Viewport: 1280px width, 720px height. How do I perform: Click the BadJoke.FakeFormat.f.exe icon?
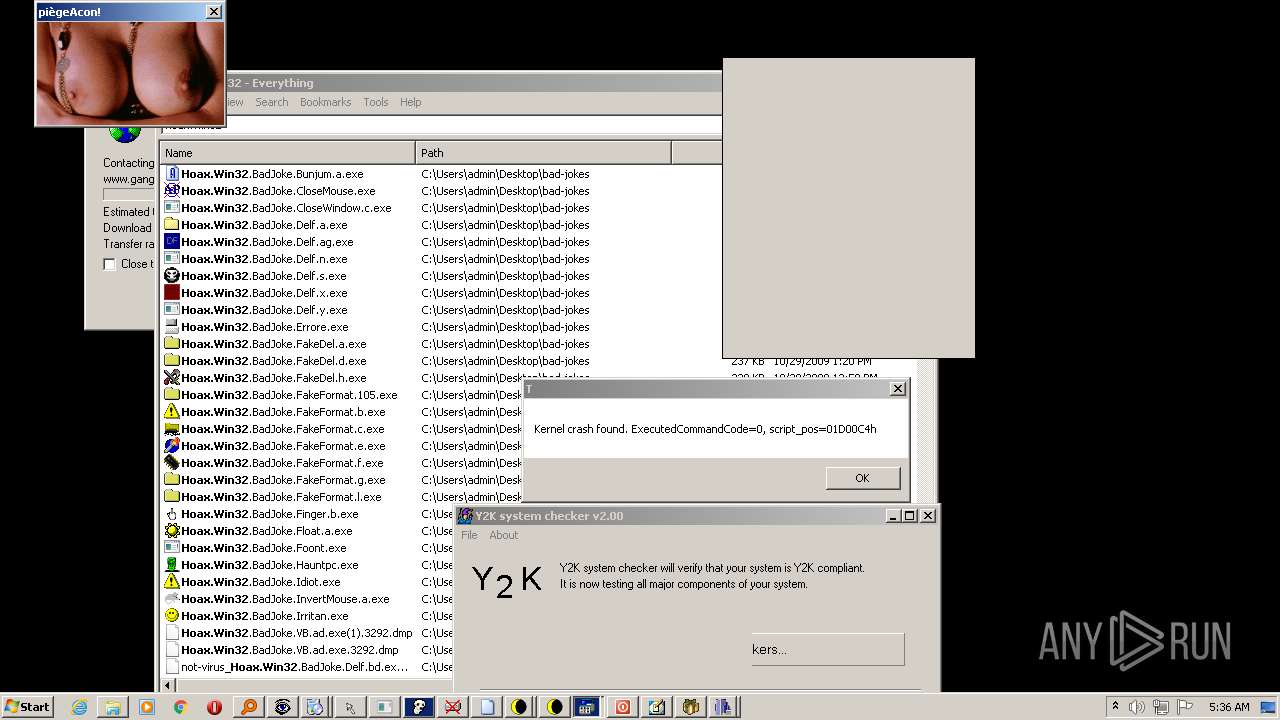pyautogui.click(x=172, y=463)
